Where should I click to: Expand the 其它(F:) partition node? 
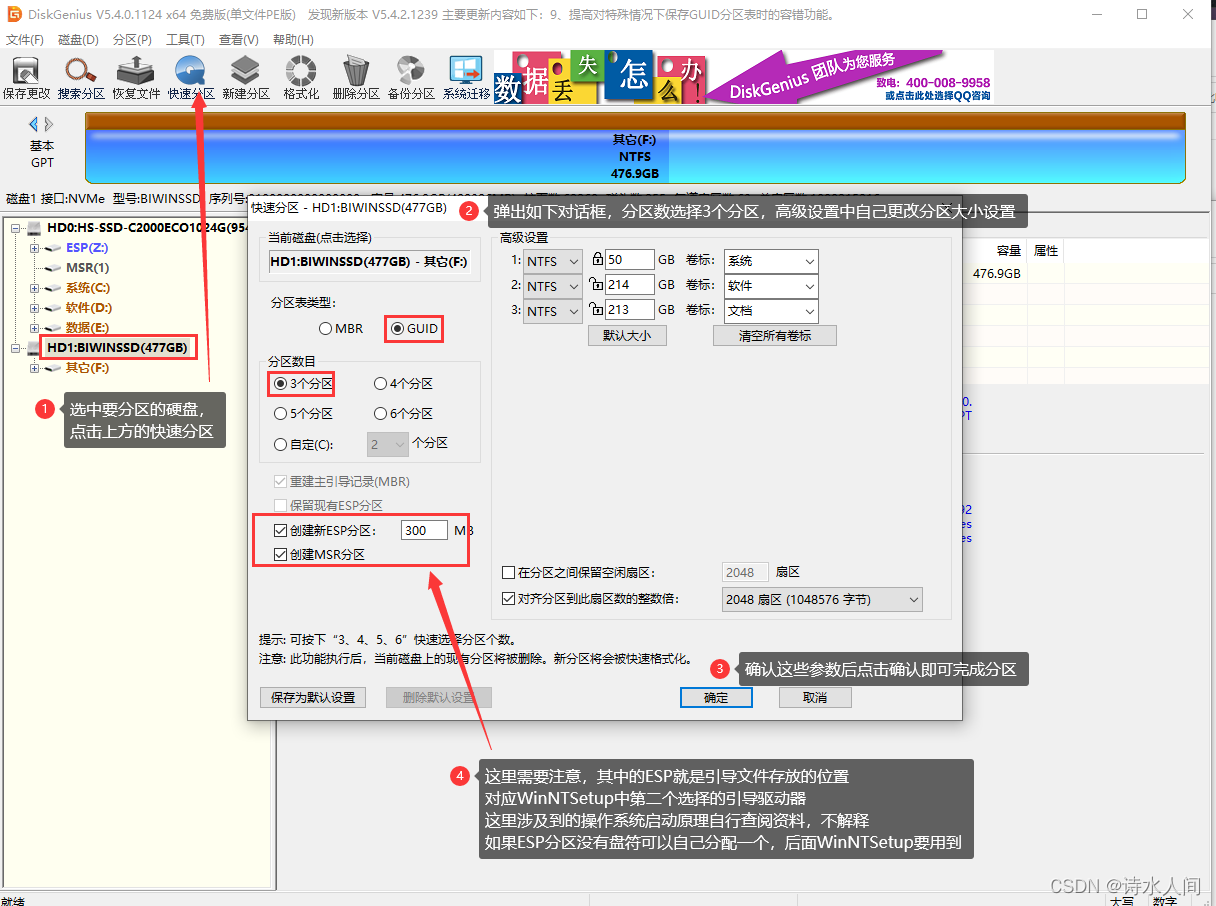click(x=34, y=368)
